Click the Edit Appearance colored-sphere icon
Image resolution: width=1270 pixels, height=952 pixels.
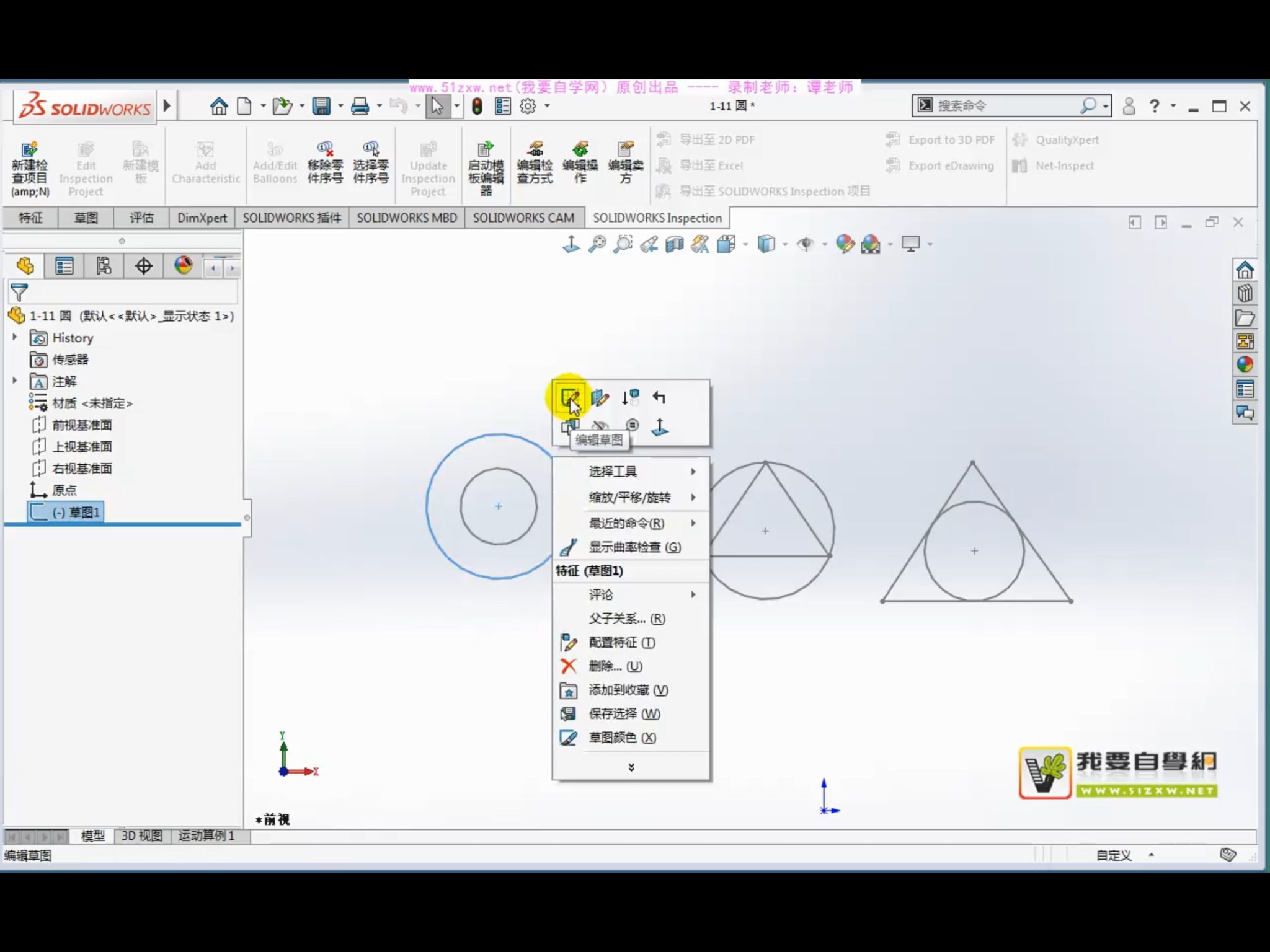845,244
